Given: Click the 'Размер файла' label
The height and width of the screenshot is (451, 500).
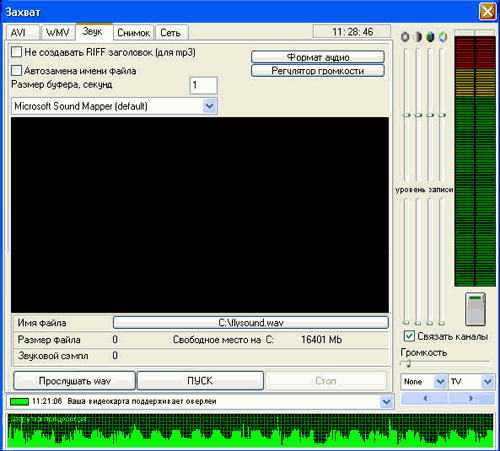Looking at the screenshot, I should 49,340.
